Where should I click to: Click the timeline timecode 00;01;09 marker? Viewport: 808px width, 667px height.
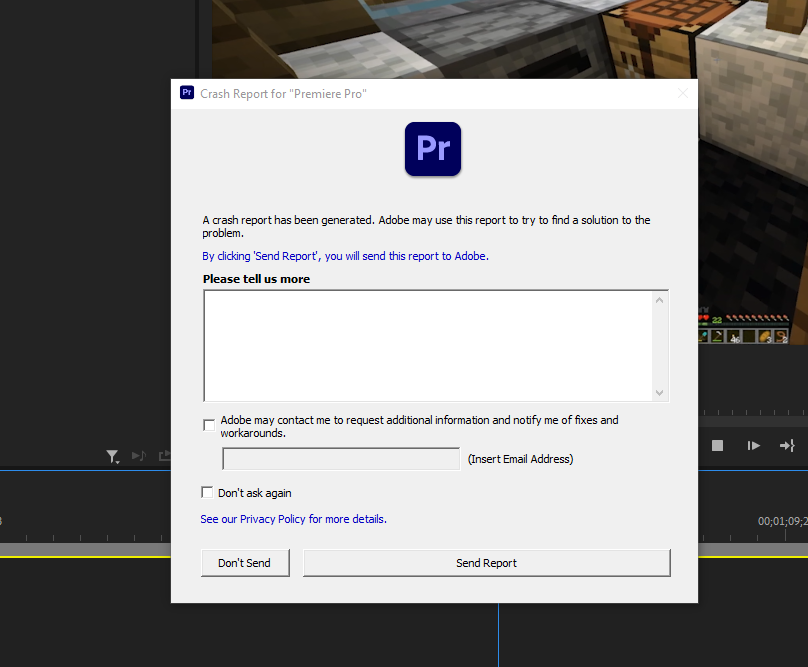[780, 521]
